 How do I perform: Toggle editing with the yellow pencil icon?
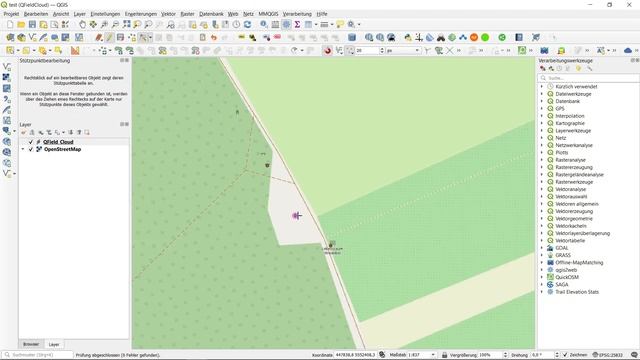pyautogui.click(x=109, y=38)
